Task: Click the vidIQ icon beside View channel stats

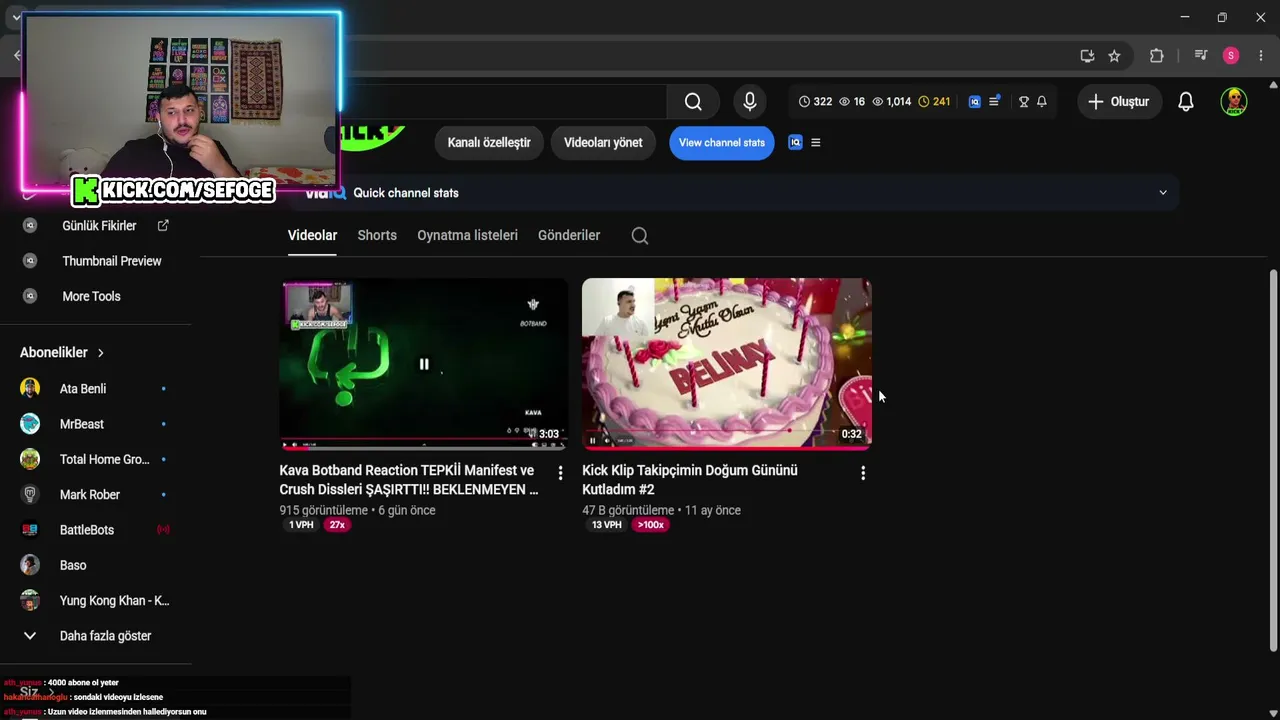Action: pyautogui.click(x=796, y=143)
